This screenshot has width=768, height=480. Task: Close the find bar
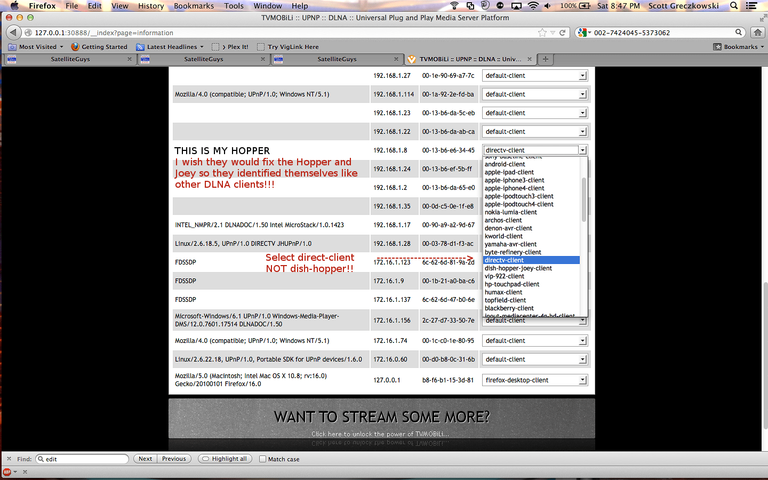[x=9, y=459]
